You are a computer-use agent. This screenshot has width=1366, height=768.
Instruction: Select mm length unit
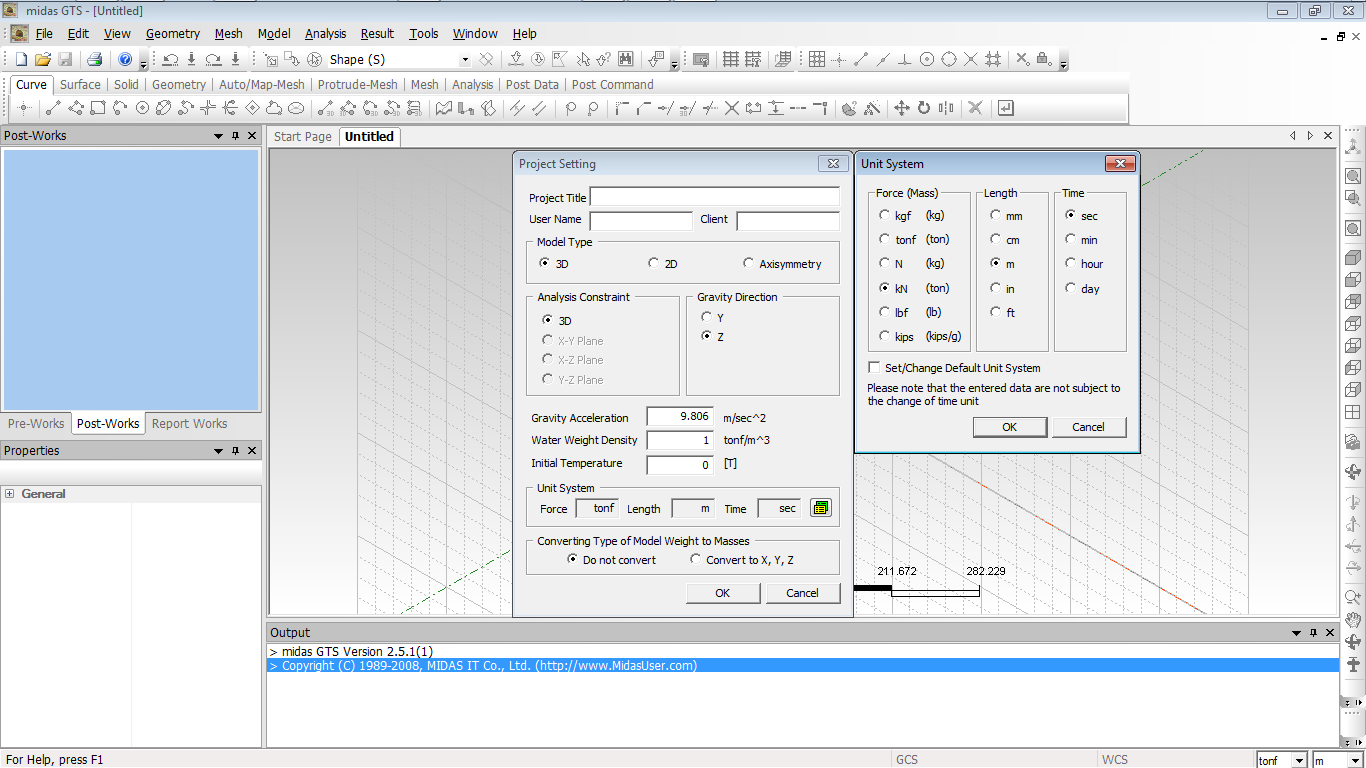point(995,215)
